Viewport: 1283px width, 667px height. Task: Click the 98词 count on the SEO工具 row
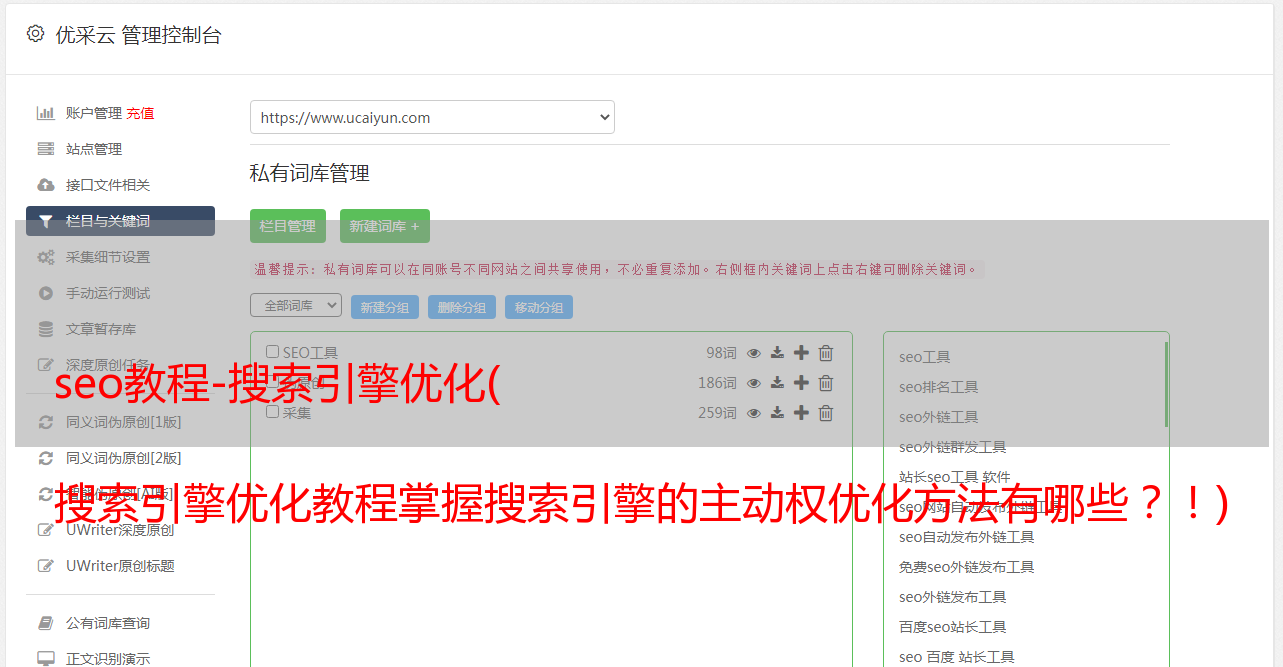pyautogui.click(x=721, y=353)
